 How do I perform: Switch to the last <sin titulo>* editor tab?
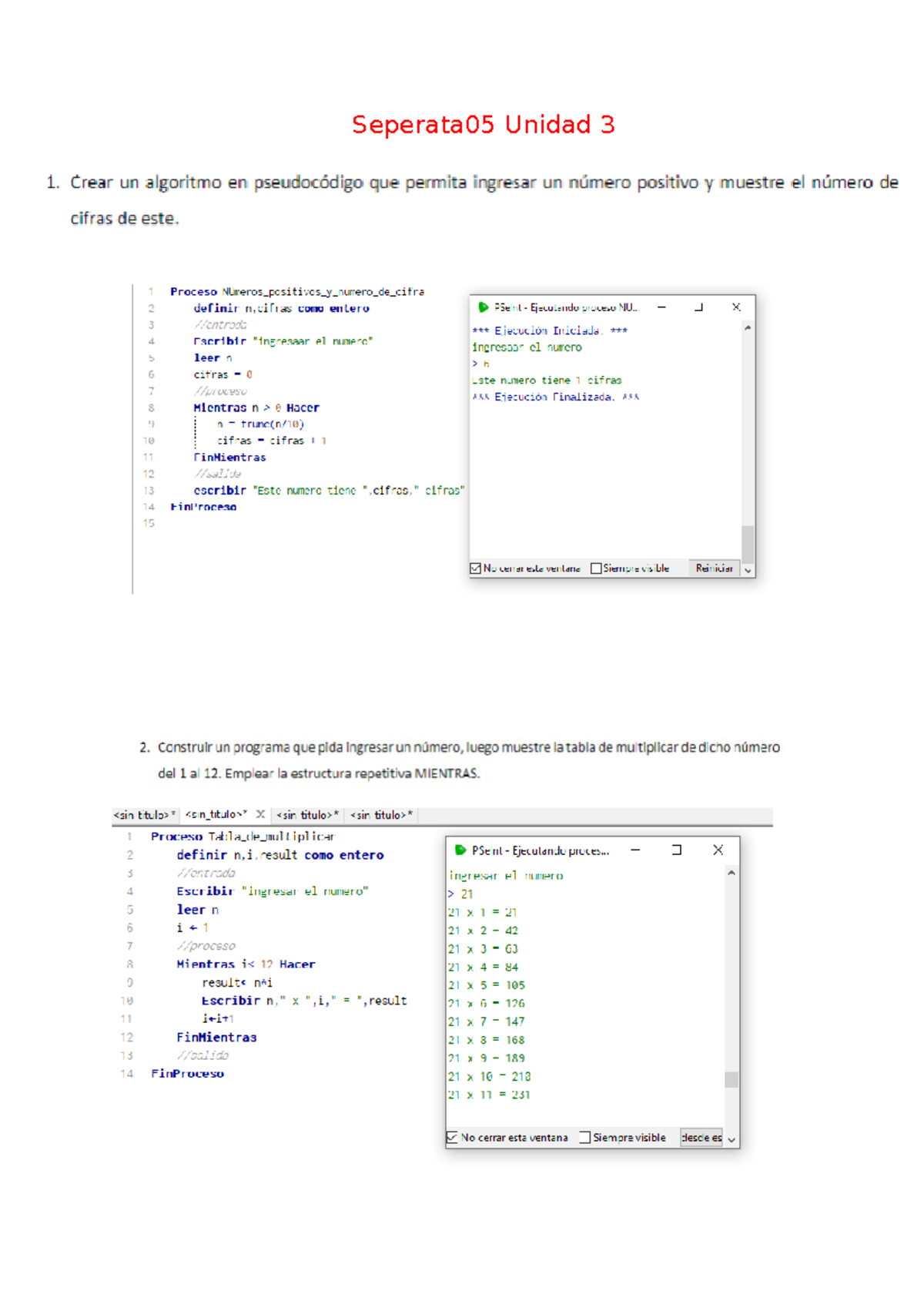coord(381,815)
